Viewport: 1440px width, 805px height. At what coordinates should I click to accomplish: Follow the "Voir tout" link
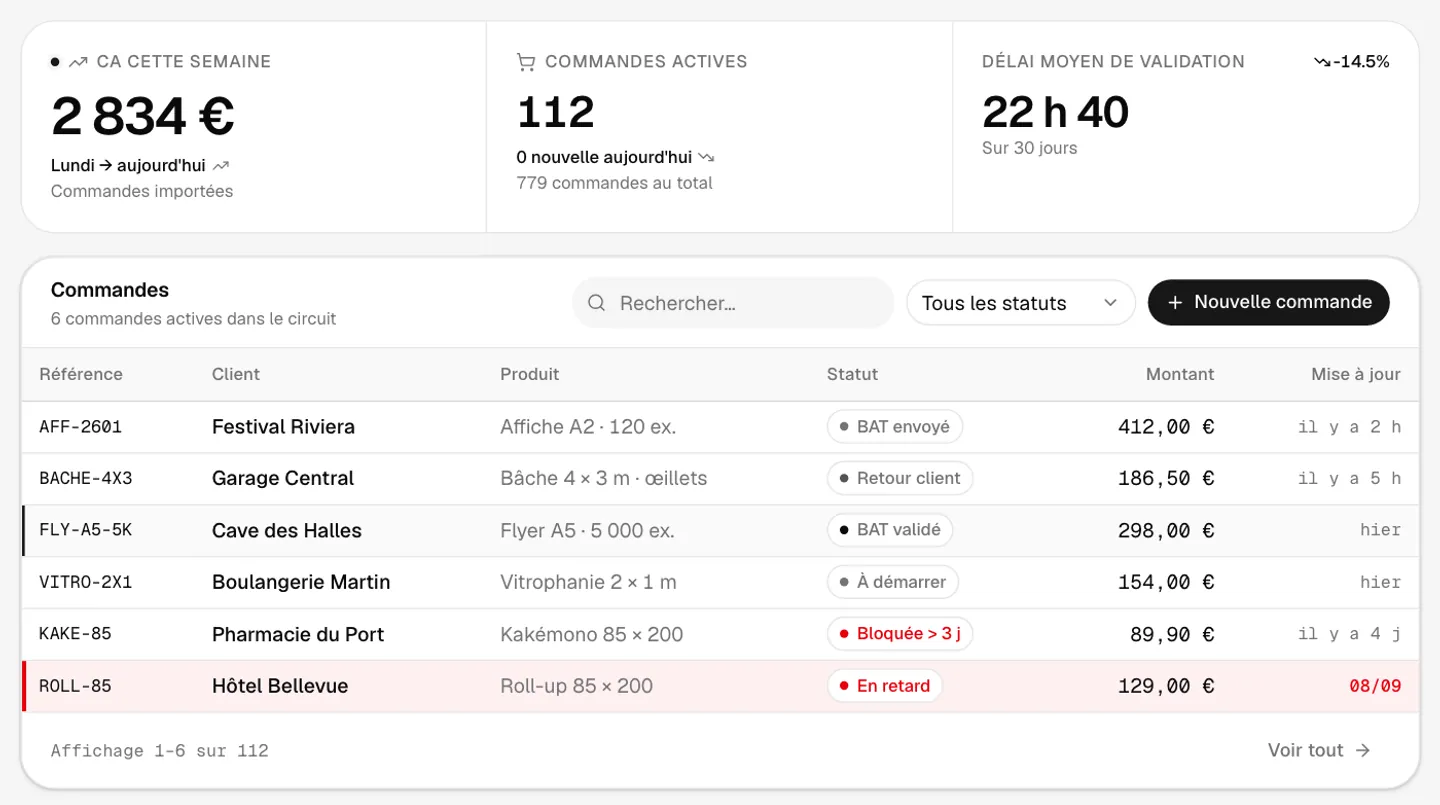click(x=1319, y=750)
